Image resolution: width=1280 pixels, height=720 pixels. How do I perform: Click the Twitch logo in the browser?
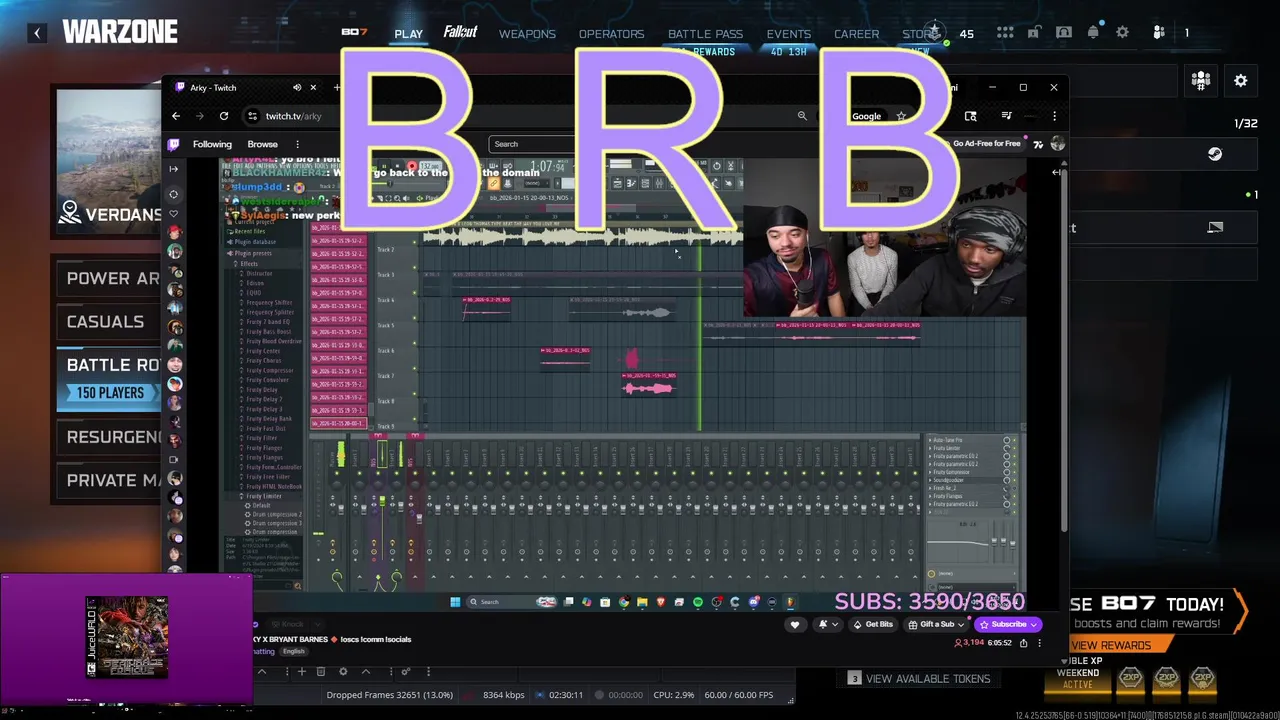pyautogui.click(x=174, y=144)
